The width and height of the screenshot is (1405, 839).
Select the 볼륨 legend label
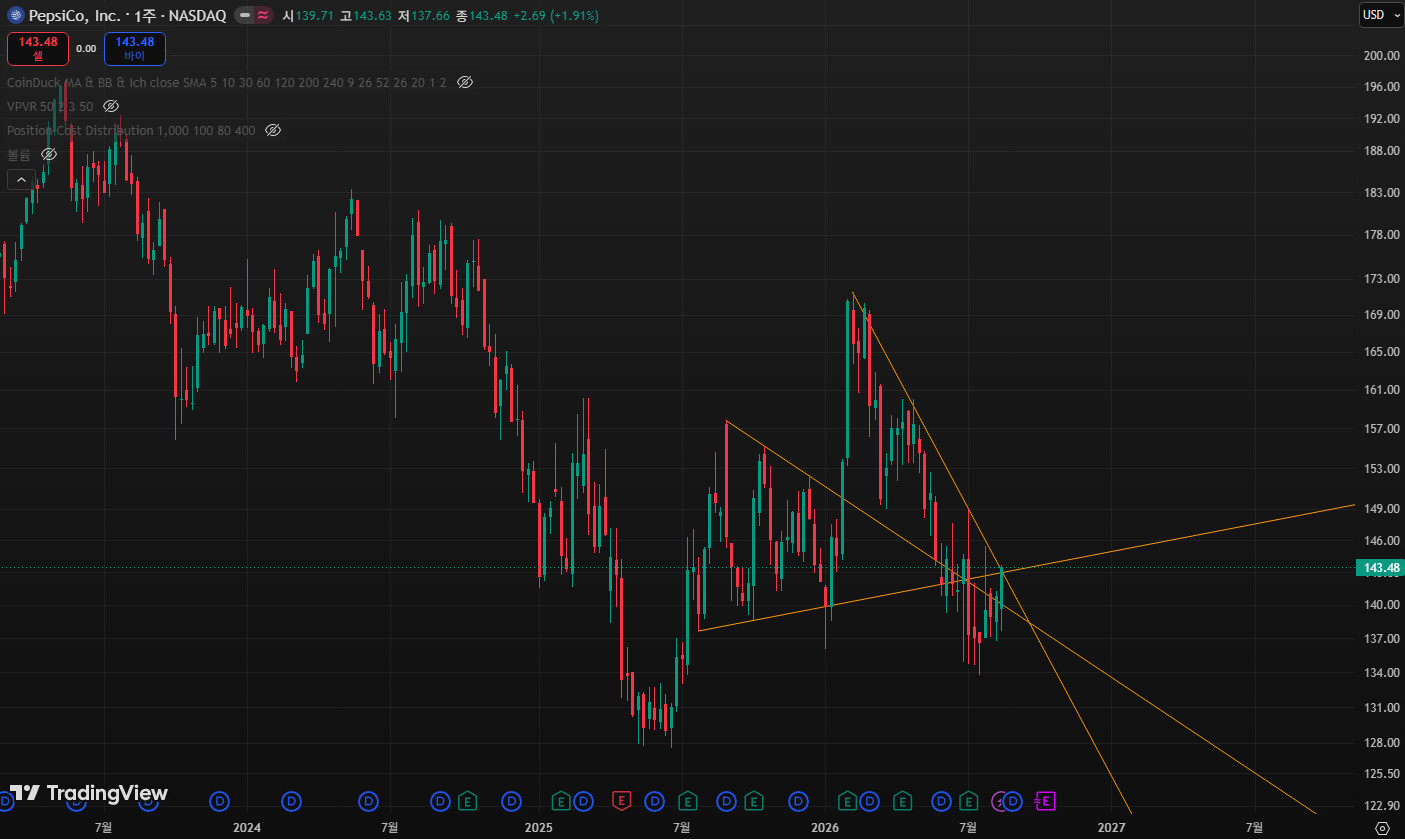(19, 154)
